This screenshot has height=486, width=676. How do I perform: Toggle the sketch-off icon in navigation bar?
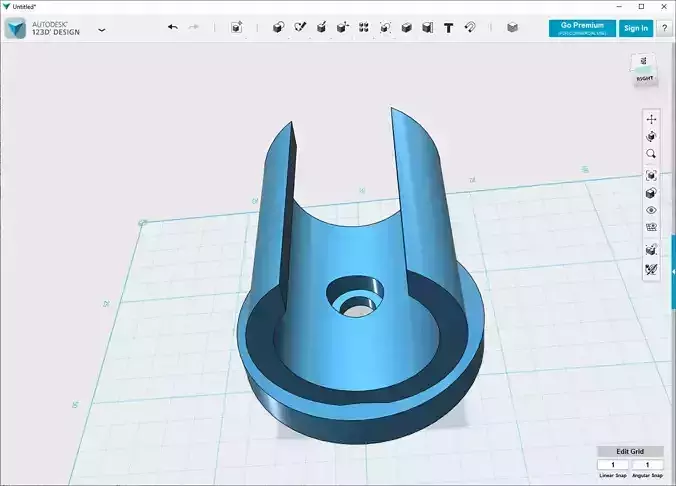click(651, 270)
